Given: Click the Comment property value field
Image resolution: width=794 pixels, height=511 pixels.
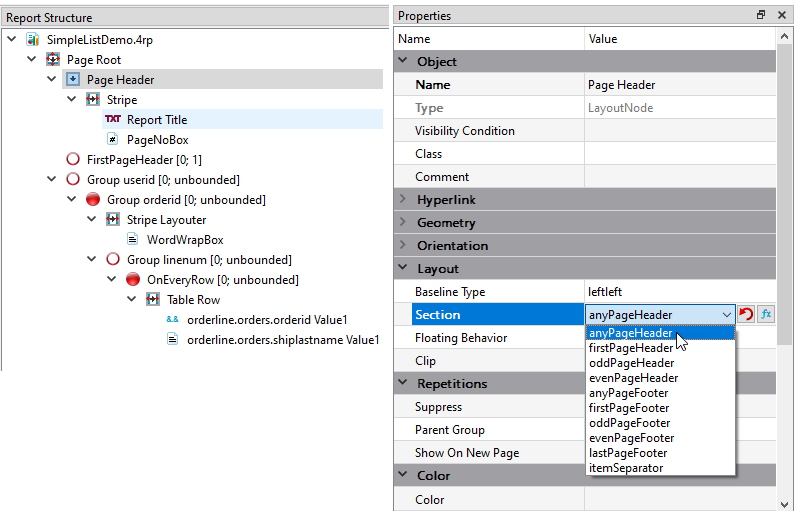Looking at the screenshot, I should click(680, 177).
